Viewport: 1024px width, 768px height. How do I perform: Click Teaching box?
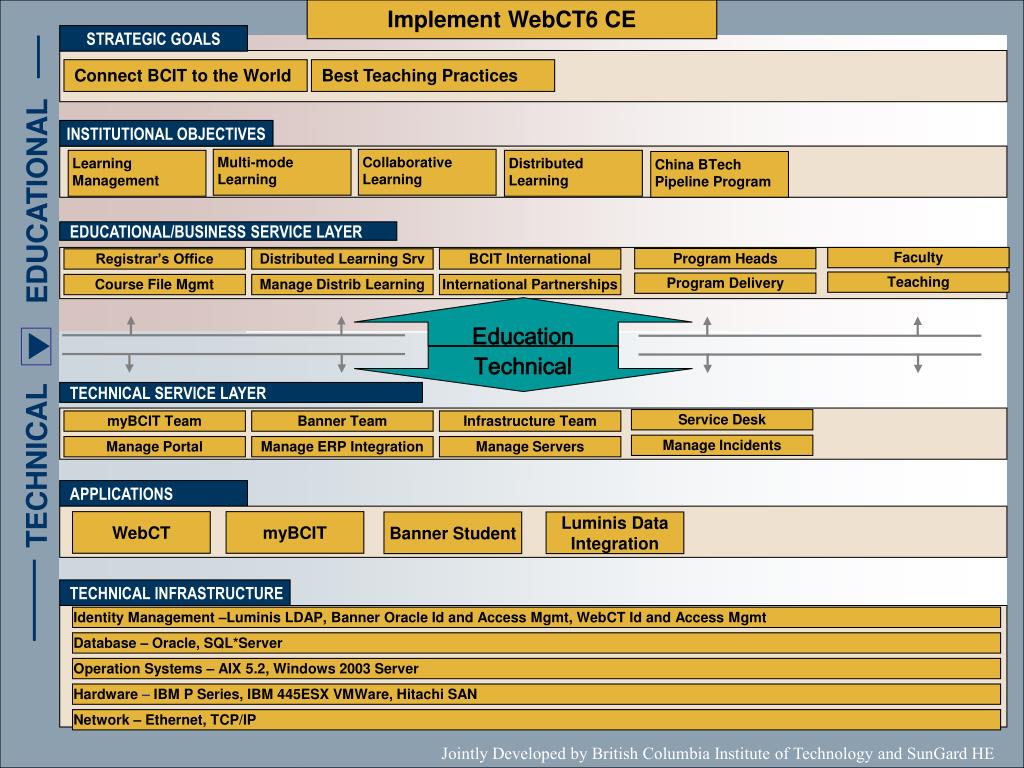(918, 282)
